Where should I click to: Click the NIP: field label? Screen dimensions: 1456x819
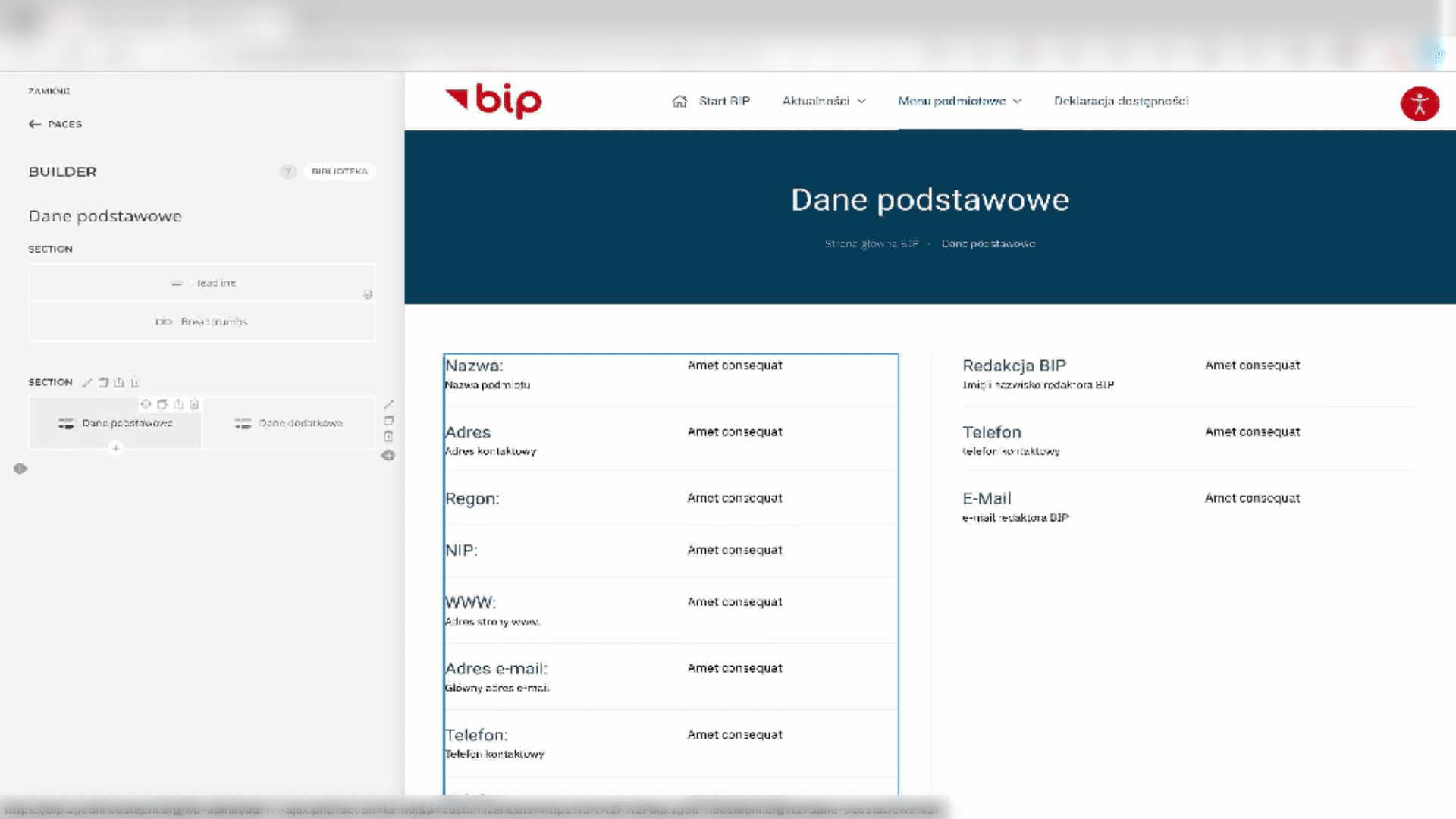pos(461,551)
